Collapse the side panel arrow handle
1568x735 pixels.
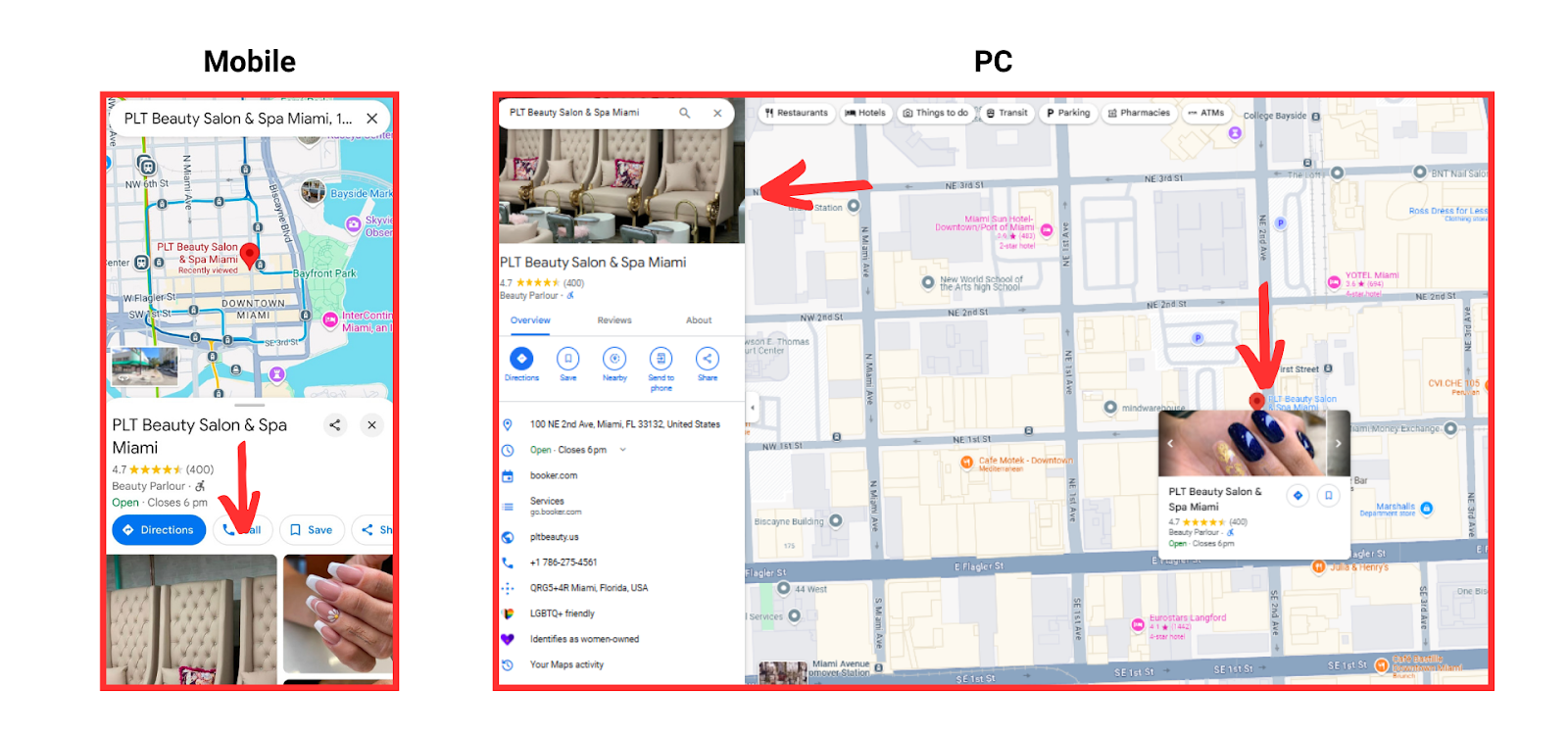[x=752, y=408]
